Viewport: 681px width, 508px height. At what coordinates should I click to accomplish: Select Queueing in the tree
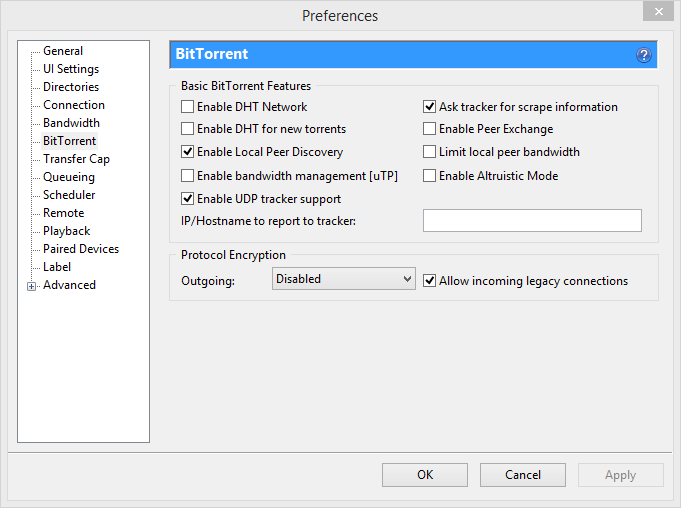[x=69, y=177]
